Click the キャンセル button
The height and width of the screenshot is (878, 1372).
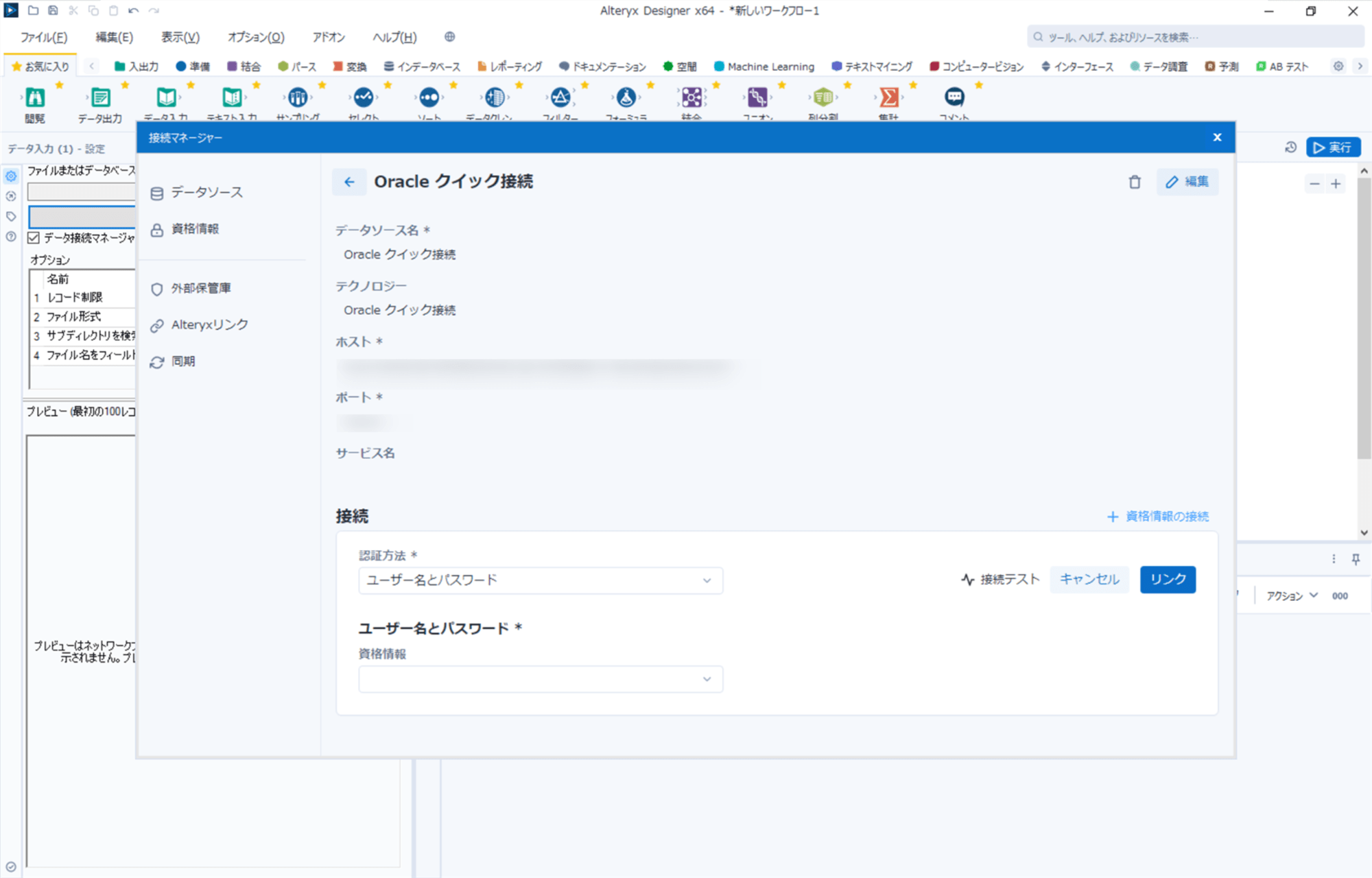click(1089, 580)
